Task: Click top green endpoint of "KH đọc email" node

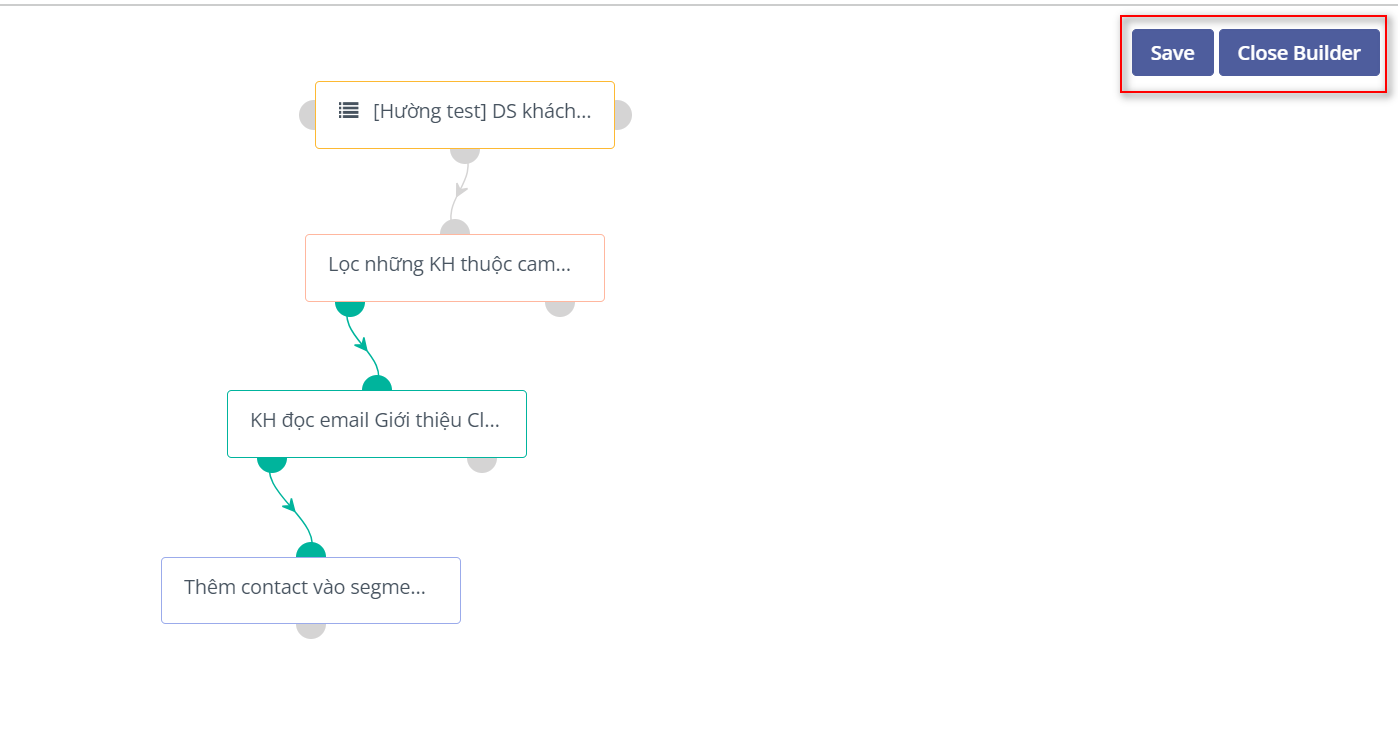Action: click(x=377, y=384)
